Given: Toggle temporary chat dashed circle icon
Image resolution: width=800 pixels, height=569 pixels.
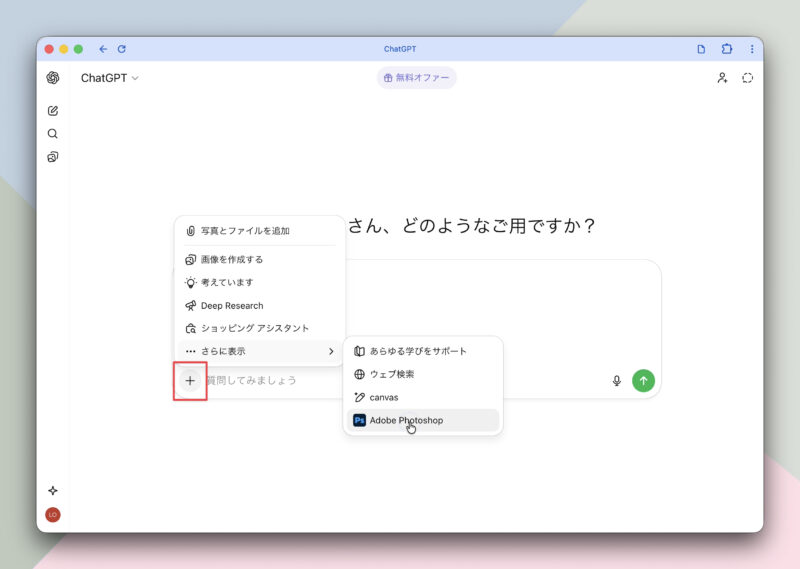Looking at the screenshot, I should click(747, 78).
